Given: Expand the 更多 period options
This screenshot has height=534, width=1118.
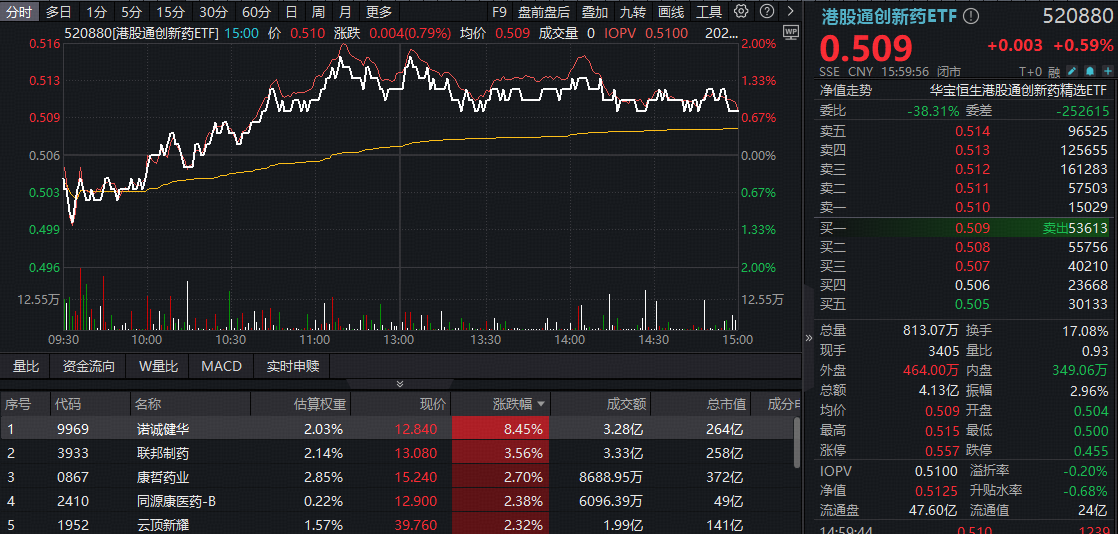Looking at the screenshot, I should click(379, 12).
